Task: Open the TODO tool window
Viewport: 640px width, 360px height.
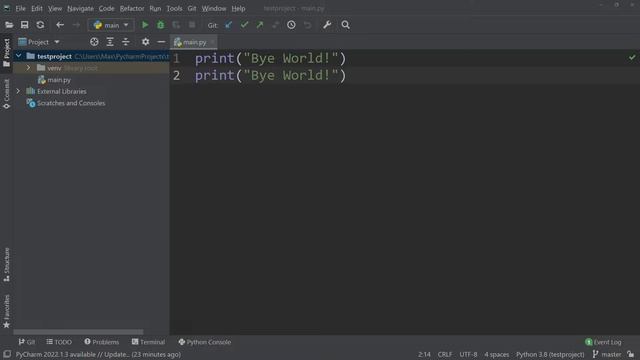Action: tap(59, 342)
